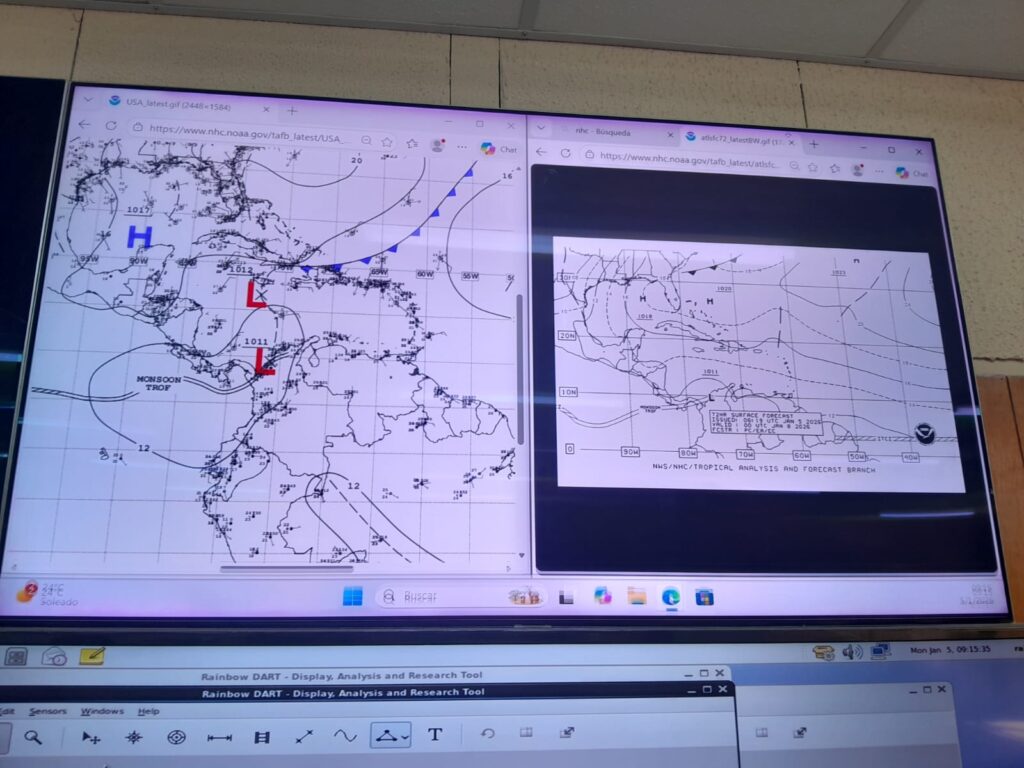
Task: Select the text annotation T tool
Action: (x=435, y=735)
